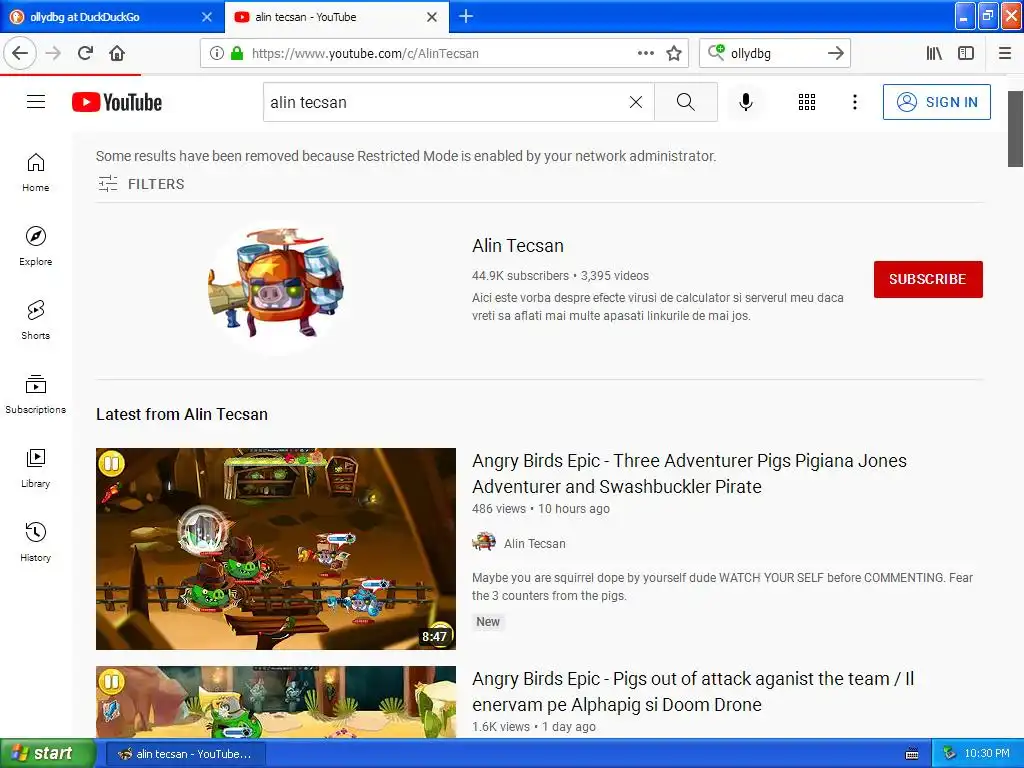This screenshot has height=768, width=1024.
Task: Open Explore in YouTube sidebar
Action: pos(36,246)
